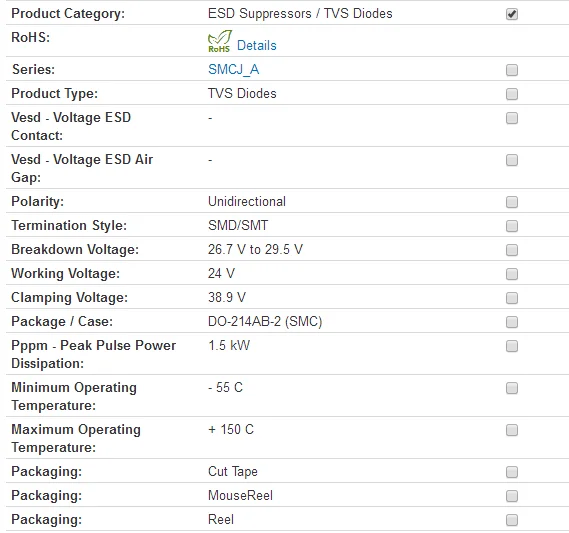
Task: Click the 'Product Category:' label
Action: tap(68, 13)
